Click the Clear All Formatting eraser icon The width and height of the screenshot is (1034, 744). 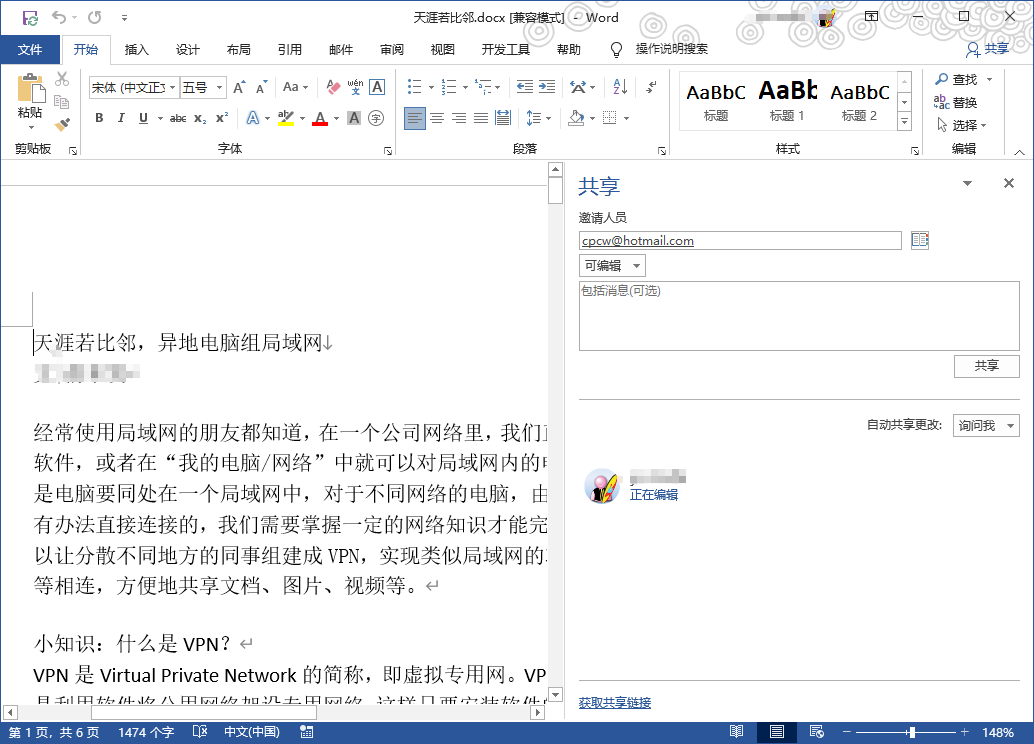pos(333,88)
